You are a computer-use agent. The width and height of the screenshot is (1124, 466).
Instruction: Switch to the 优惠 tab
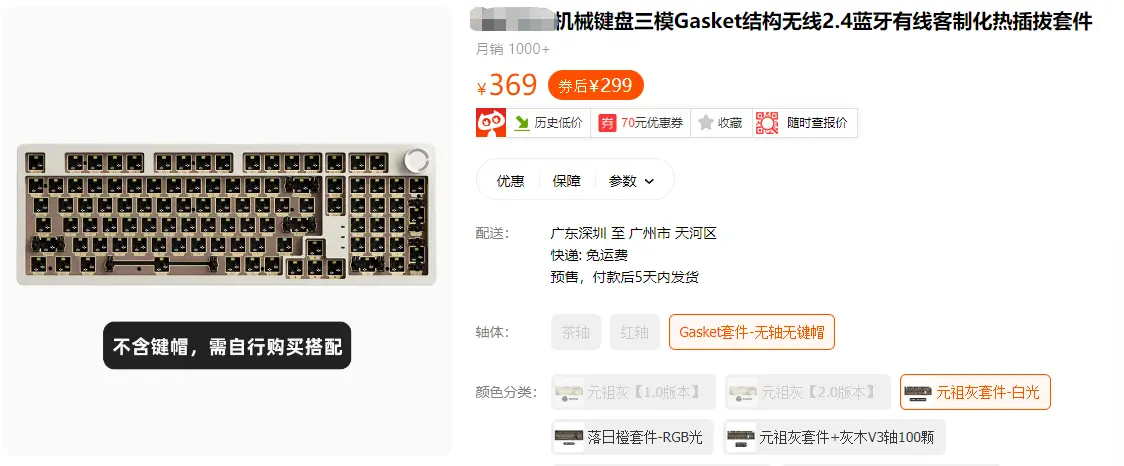pyautogui.click(x=510, y=181)
